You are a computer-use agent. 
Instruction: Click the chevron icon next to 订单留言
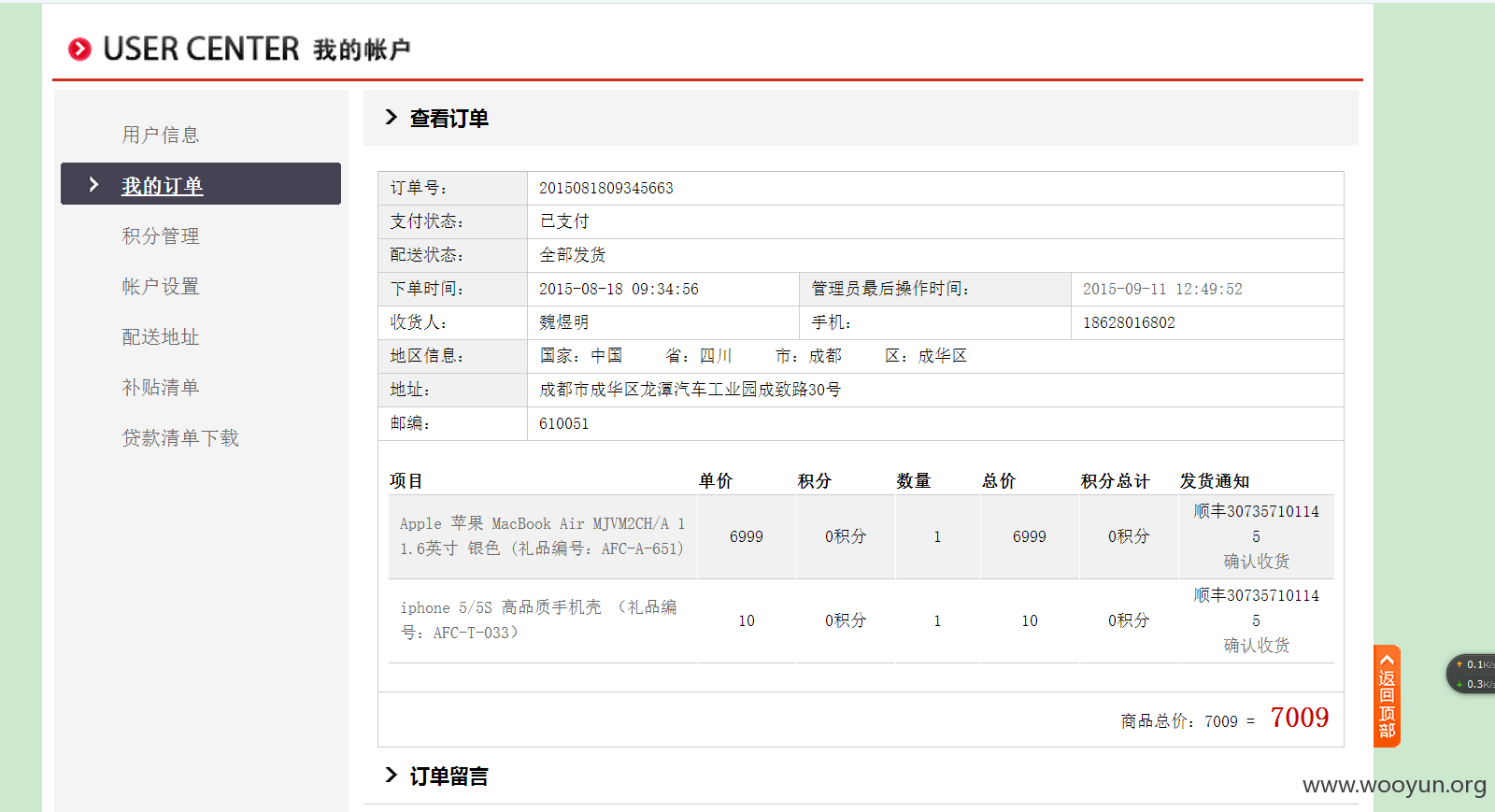[392, 775]
